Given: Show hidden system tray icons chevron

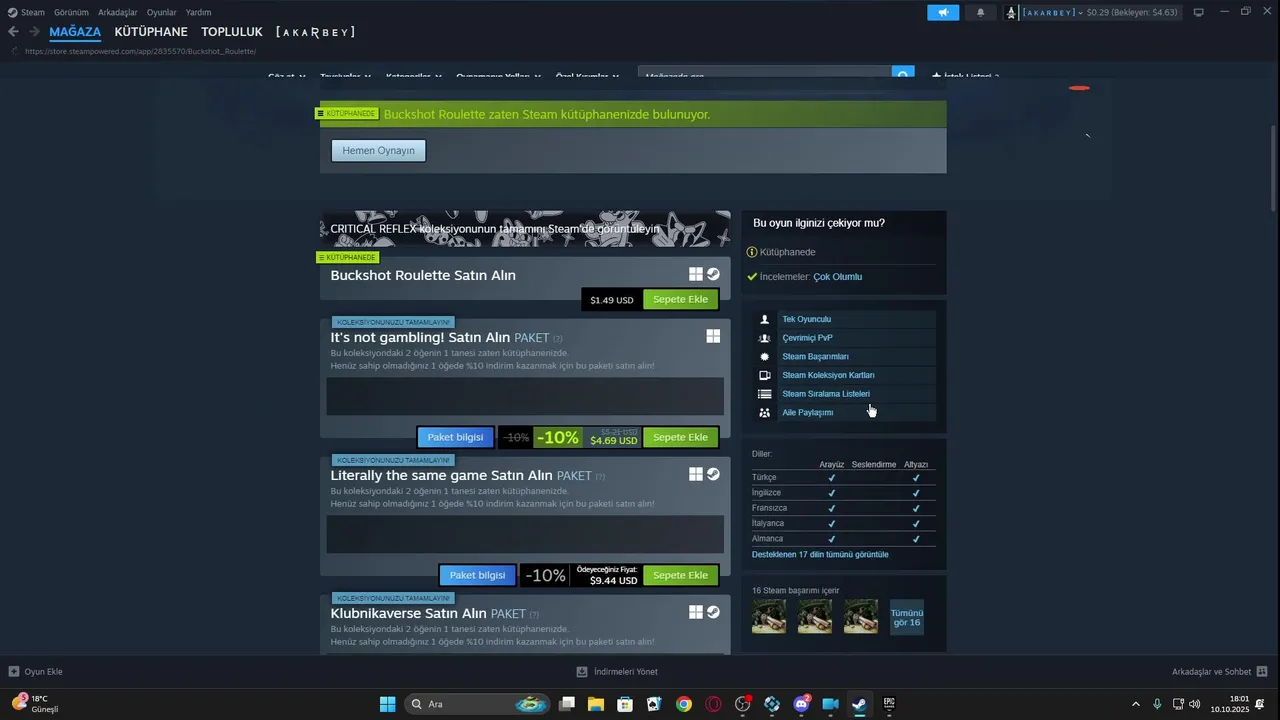Looking at the screenshot, I should [1135, 704].
